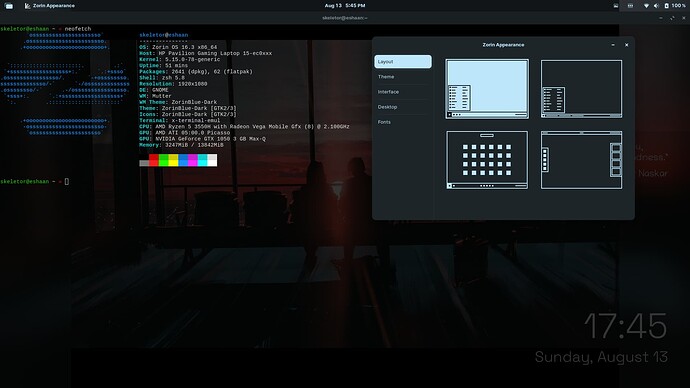Switch to the Fonts tab
This screenshot has width=690, height=388.
[x=403, y=122]
